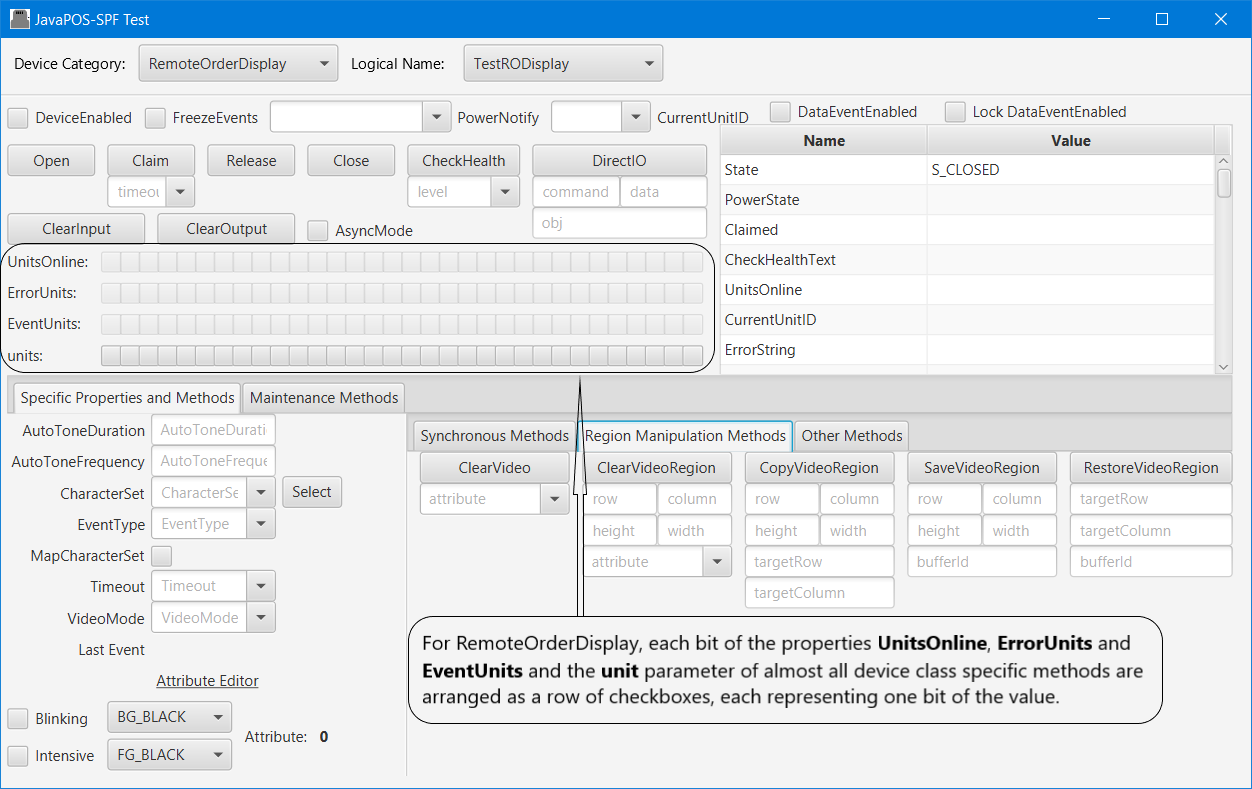Image resolution: width=1252 pixels, height=789 pixels.
Task: Enable the DeviceEnabled checkbox
Action: tap(18, 118)
